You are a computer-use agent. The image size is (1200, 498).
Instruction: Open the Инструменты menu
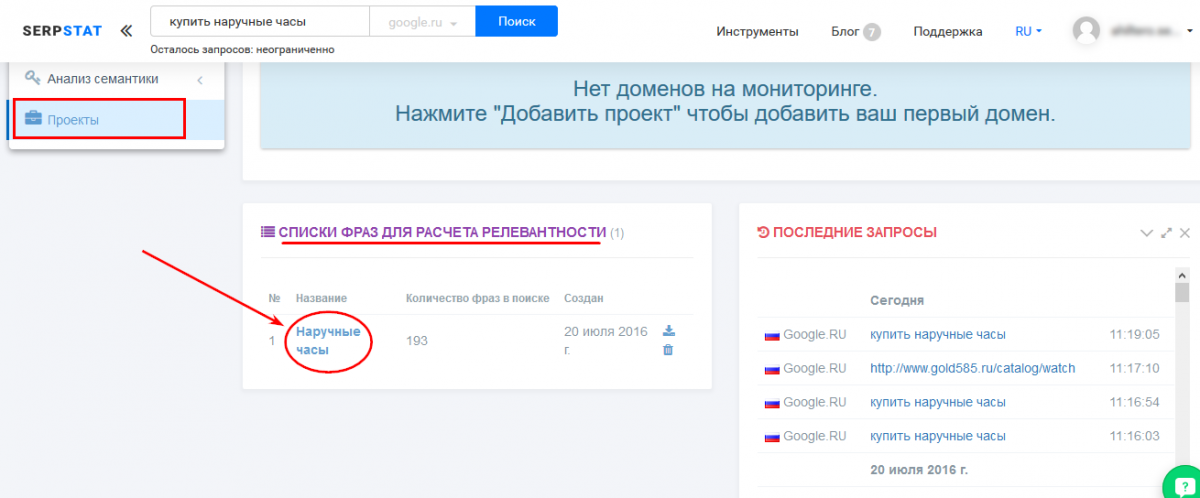coord(757,31)
